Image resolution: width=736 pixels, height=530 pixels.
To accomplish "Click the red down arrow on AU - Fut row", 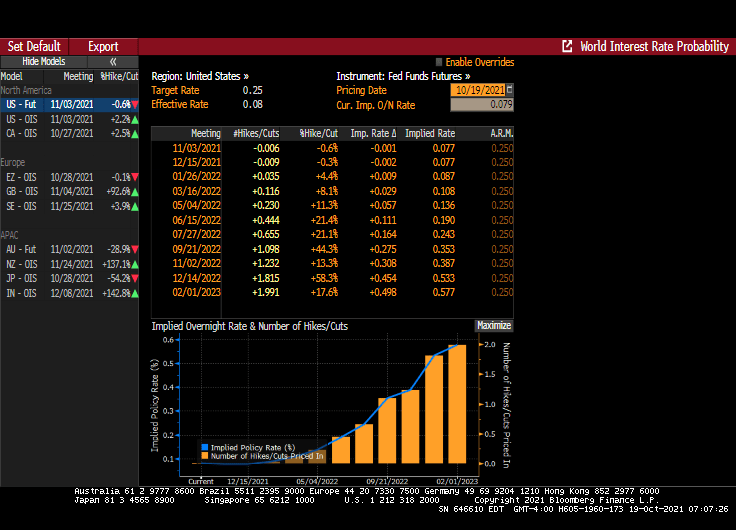I will tap(135, 248).
